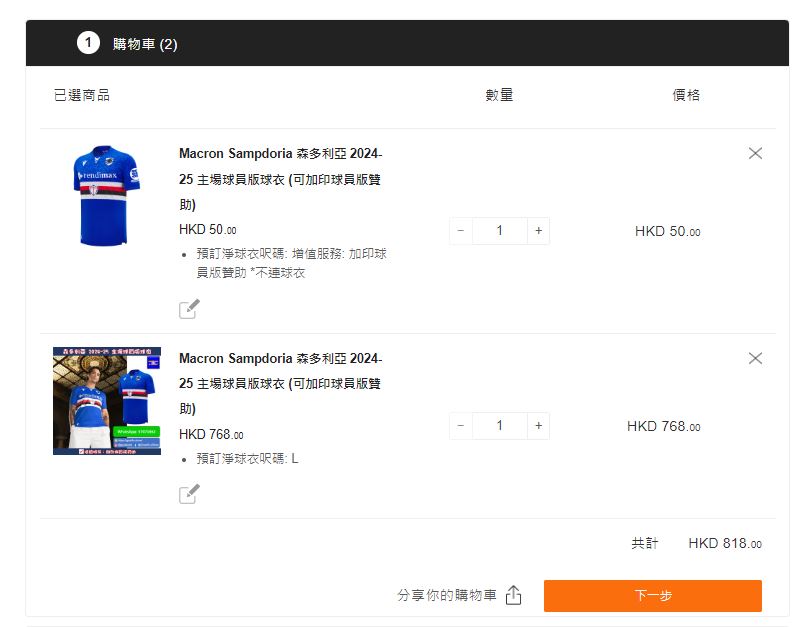This screenshot has height=627, width=793.
Task: Open the first Macron Sampdoria product title
Action: coord(281,179)
